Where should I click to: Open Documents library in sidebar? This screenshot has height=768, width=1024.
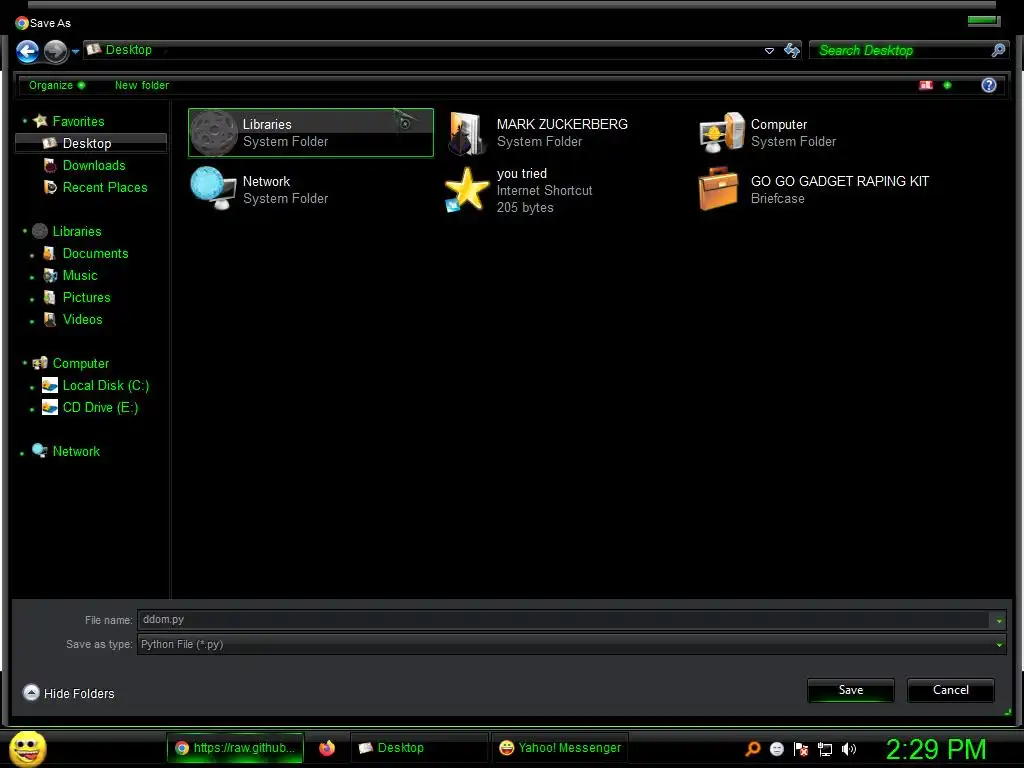coord(95,253)
